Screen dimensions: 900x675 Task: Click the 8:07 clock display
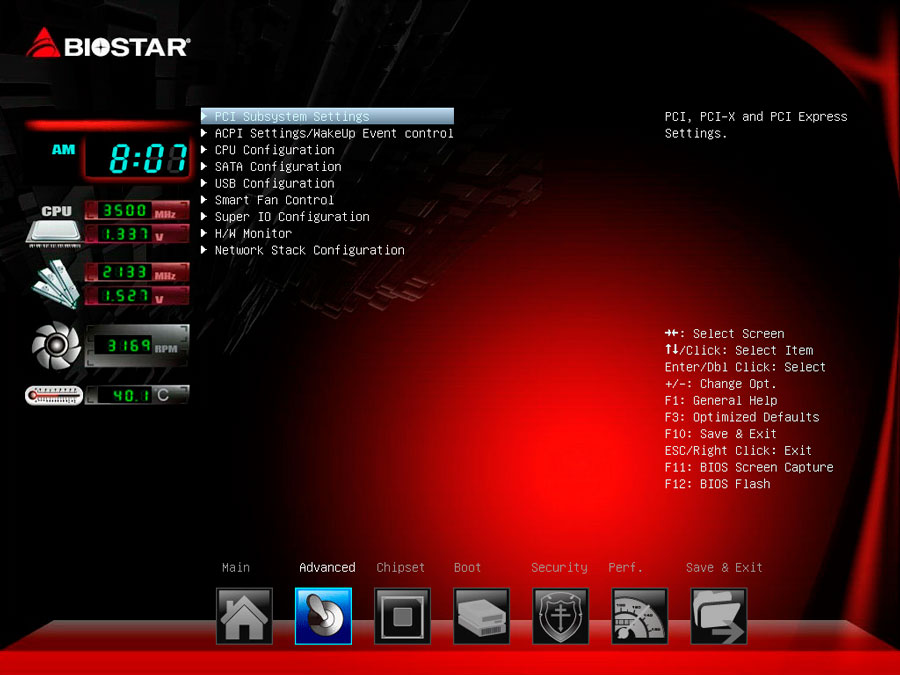(138, 158)
